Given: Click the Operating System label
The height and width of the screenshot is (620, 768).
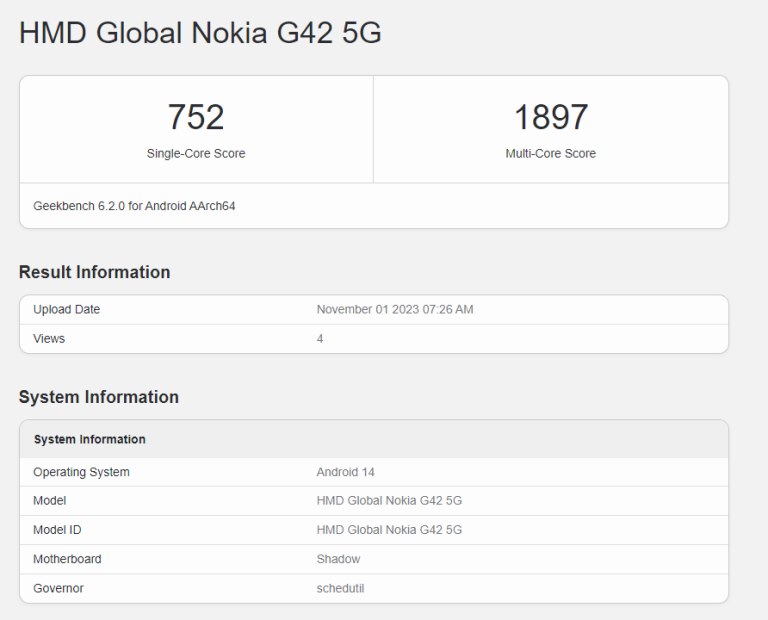Looking at the screenshot, I should click(x=81, y=472).
